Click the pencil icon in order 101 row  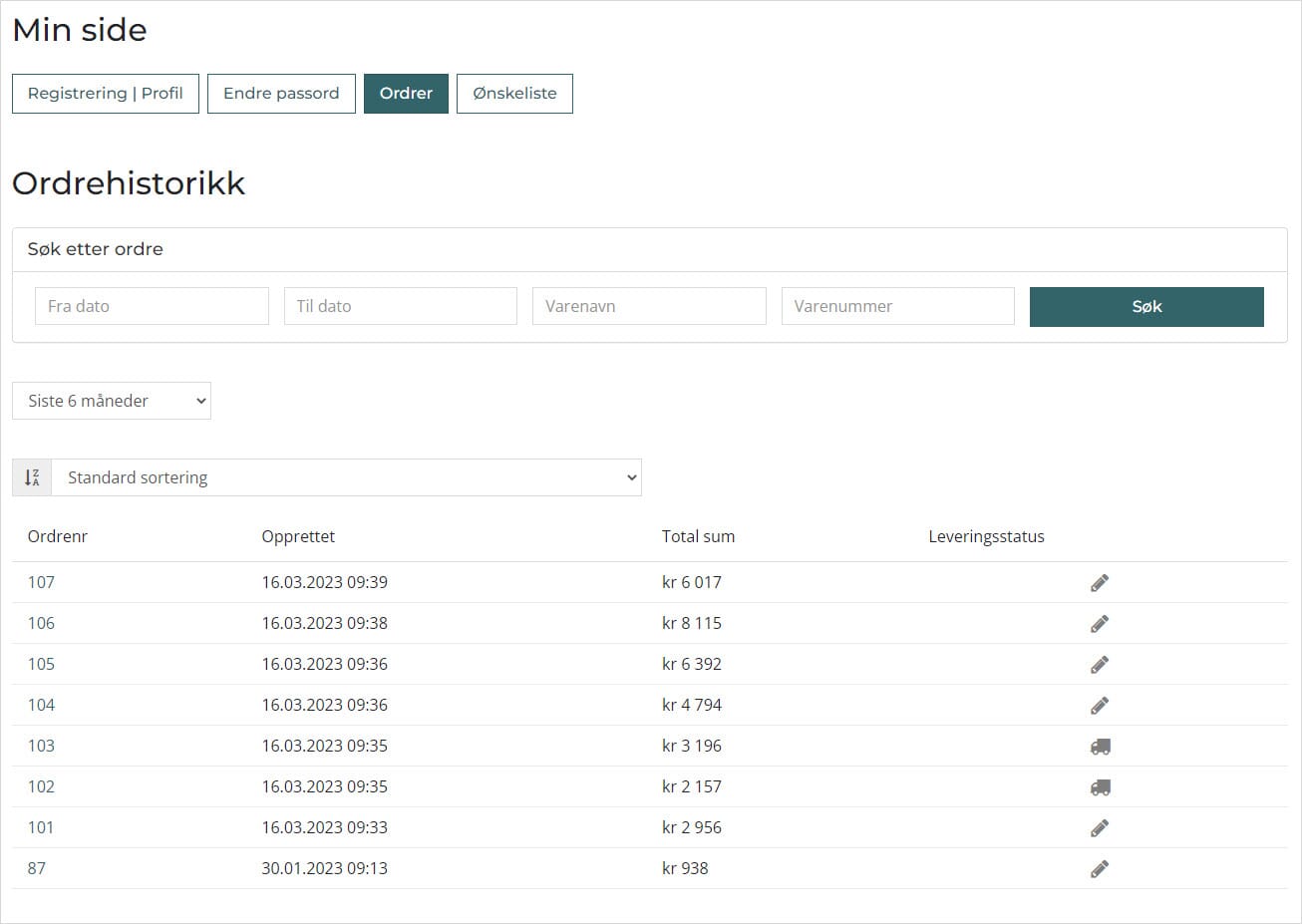1099,828
